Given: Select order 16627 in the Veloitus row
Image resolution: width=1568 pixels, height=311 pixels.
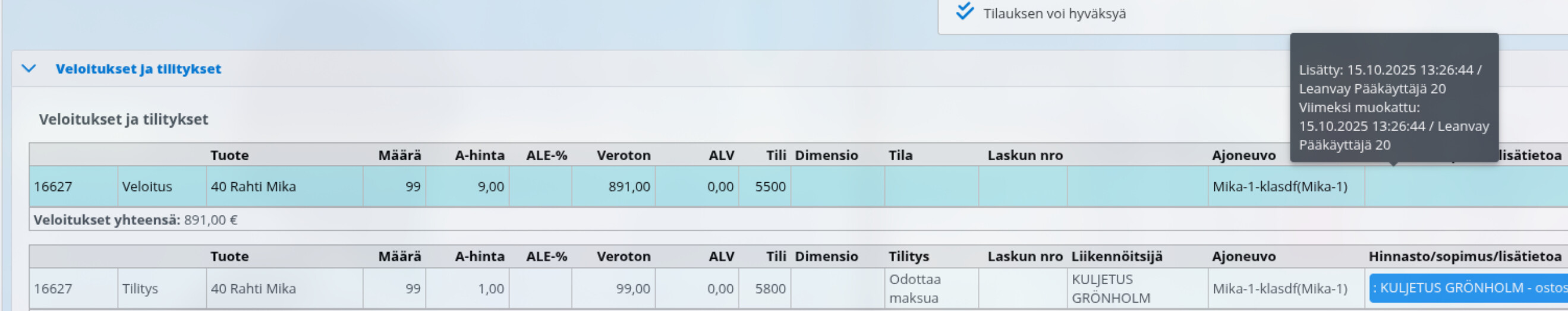Looking at the screenshot, I should pos(53,186).
